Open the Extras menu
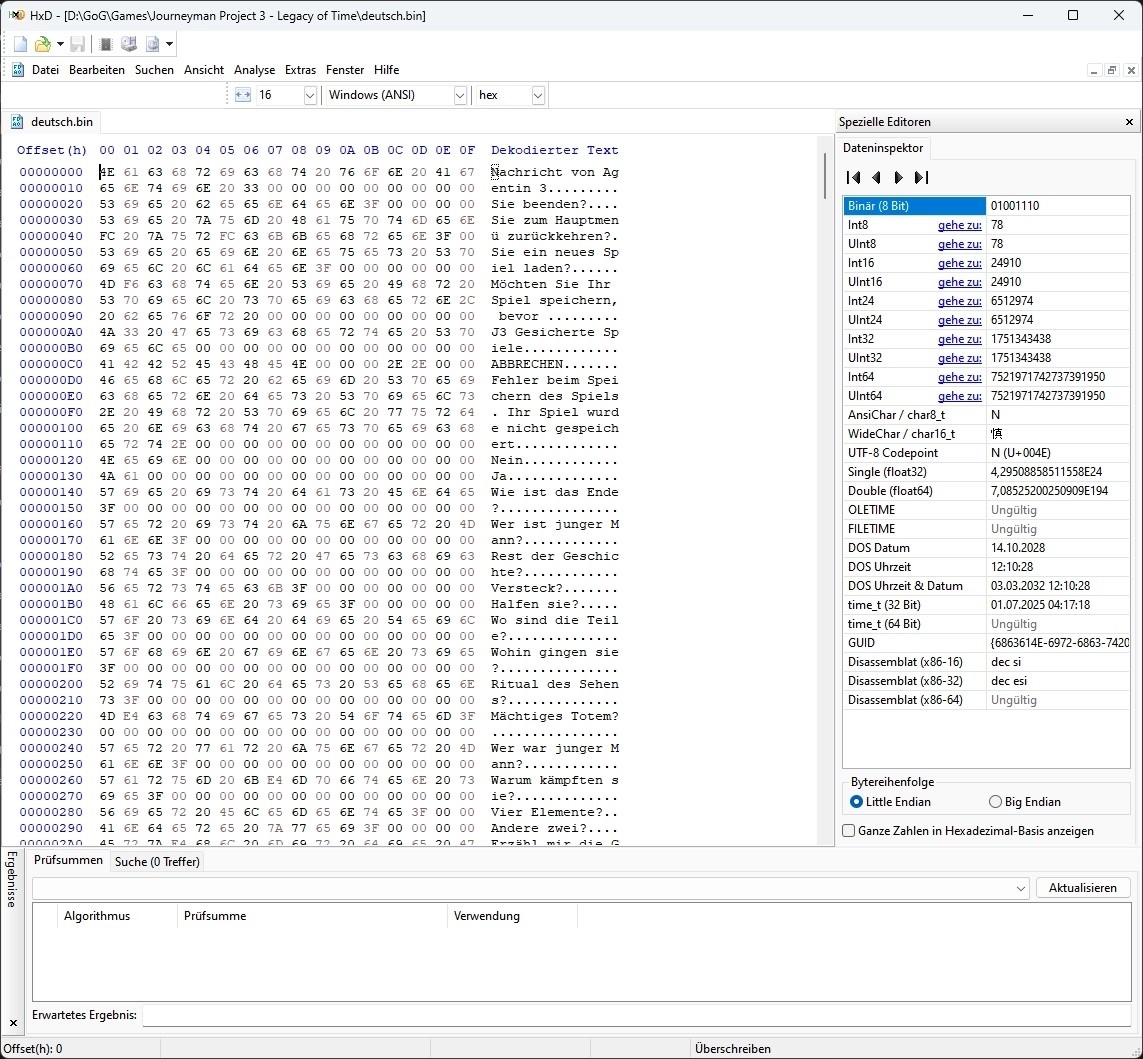The height and width of the screenshot is (1059, 1143). point(300,70)
